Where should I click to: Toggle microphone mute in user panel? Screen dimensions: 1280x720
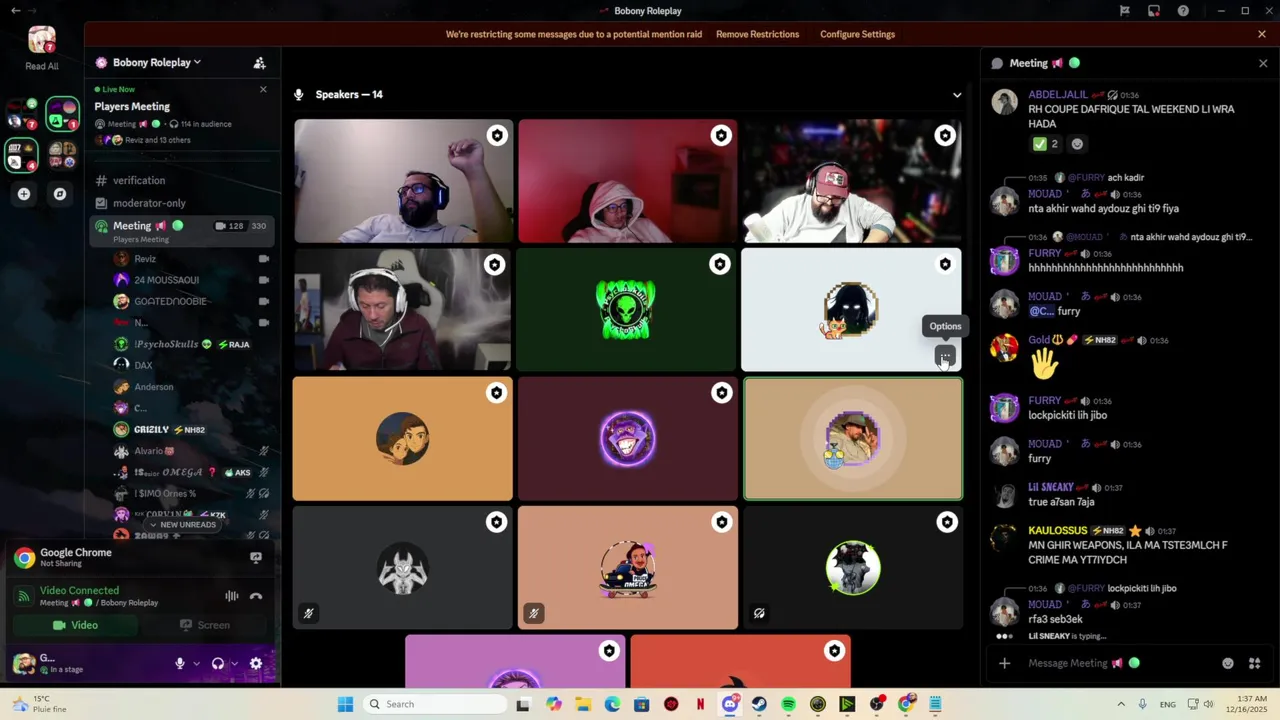[180, 663]
